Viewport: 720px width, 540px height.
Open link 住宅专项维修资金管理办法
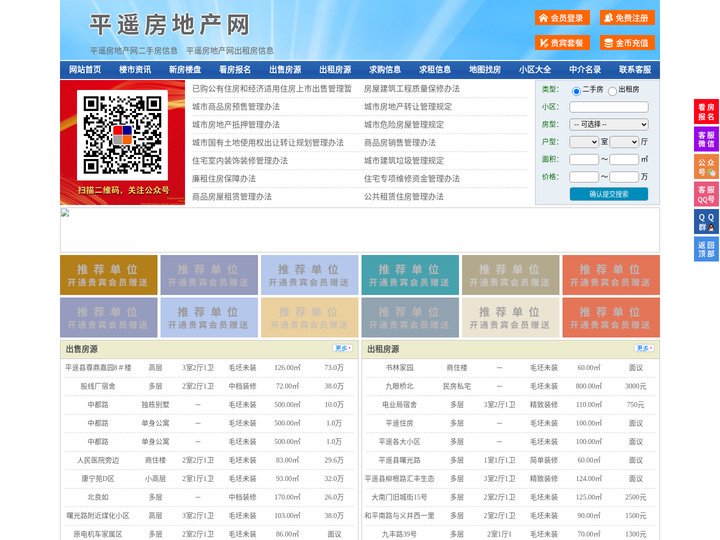pyautogui.click(x=412, y=179)
